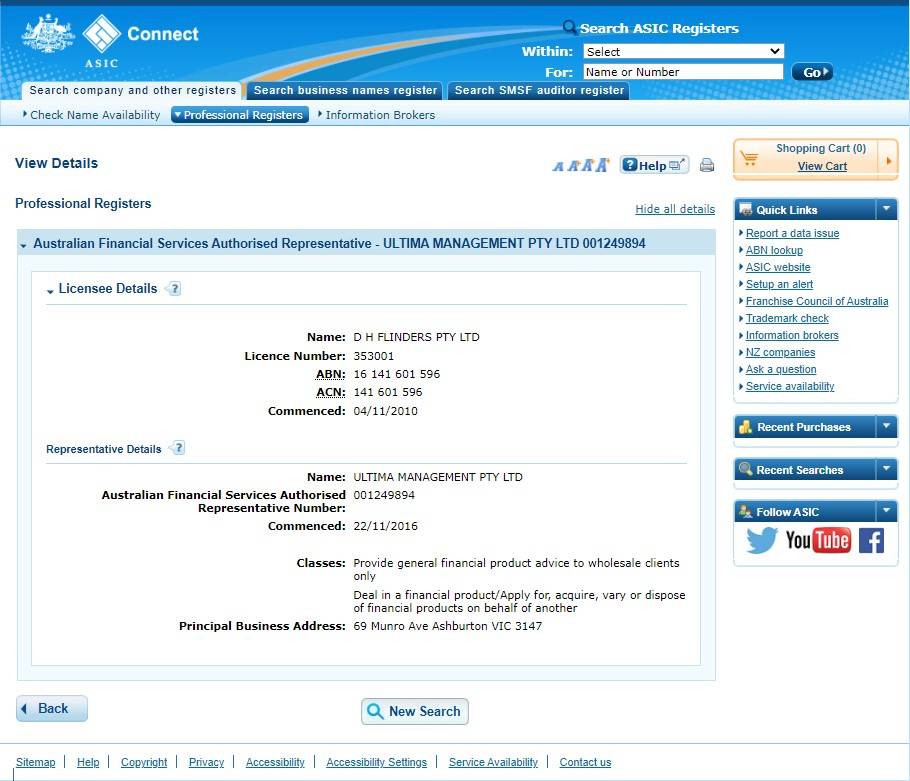Open the Professional Registers menu
This screenshot has height=781, width=910.
(x=240, y=115)
